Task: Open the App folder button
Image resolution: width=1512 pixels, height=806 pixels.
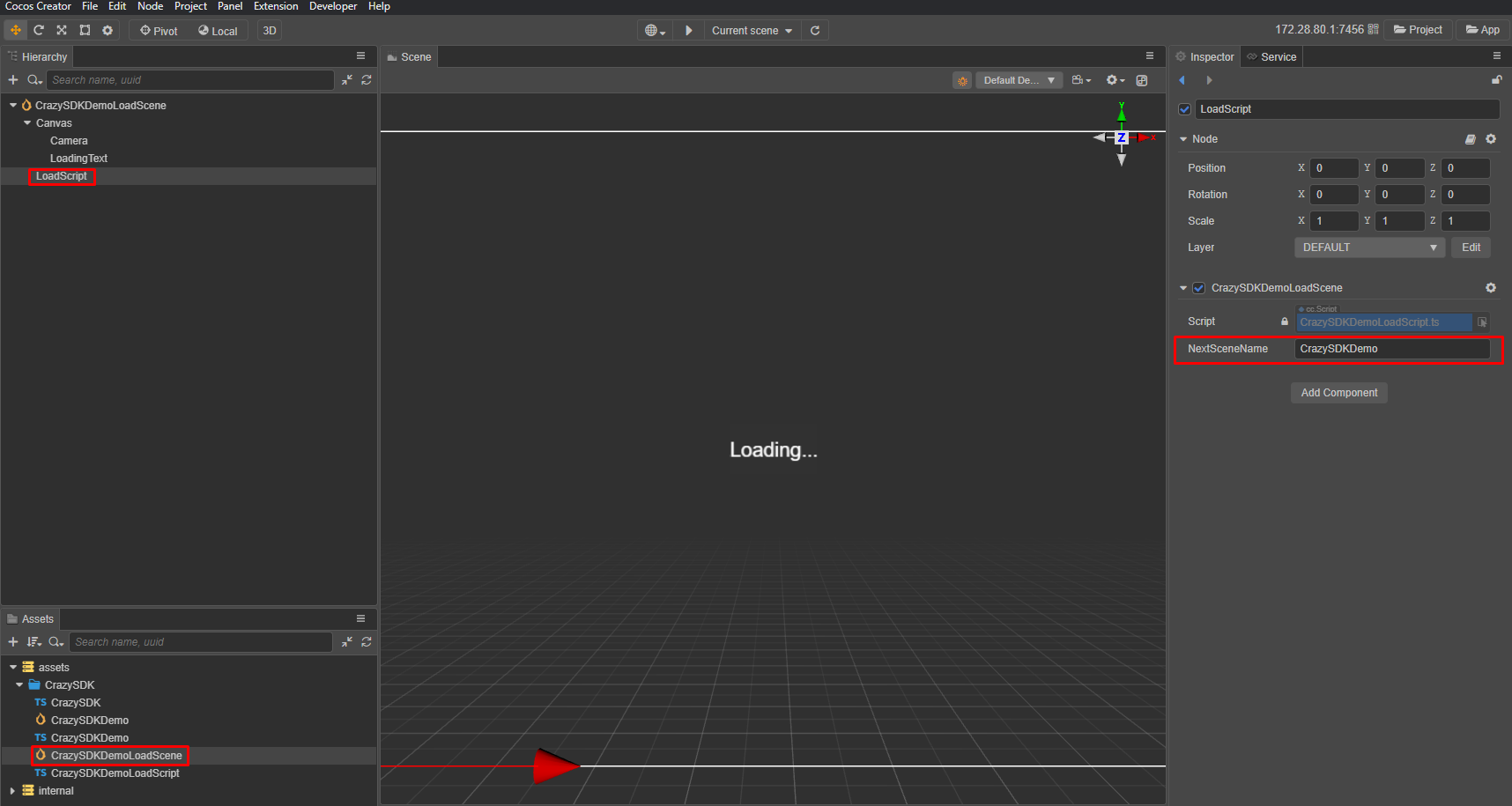Action: (x=1483, y=30)
